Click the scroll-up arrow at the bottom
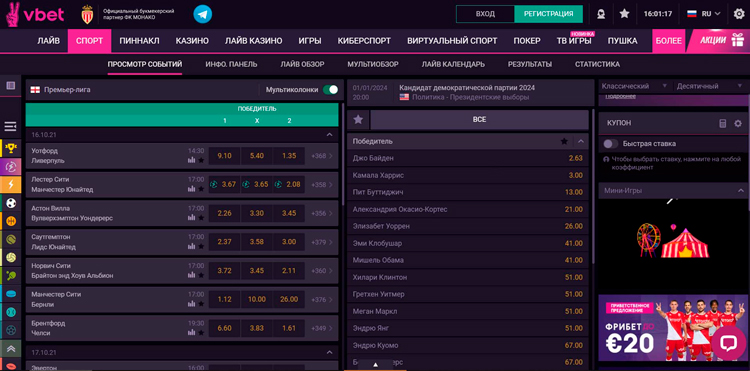The image size is (750, 371). click(x=375, y=365)
